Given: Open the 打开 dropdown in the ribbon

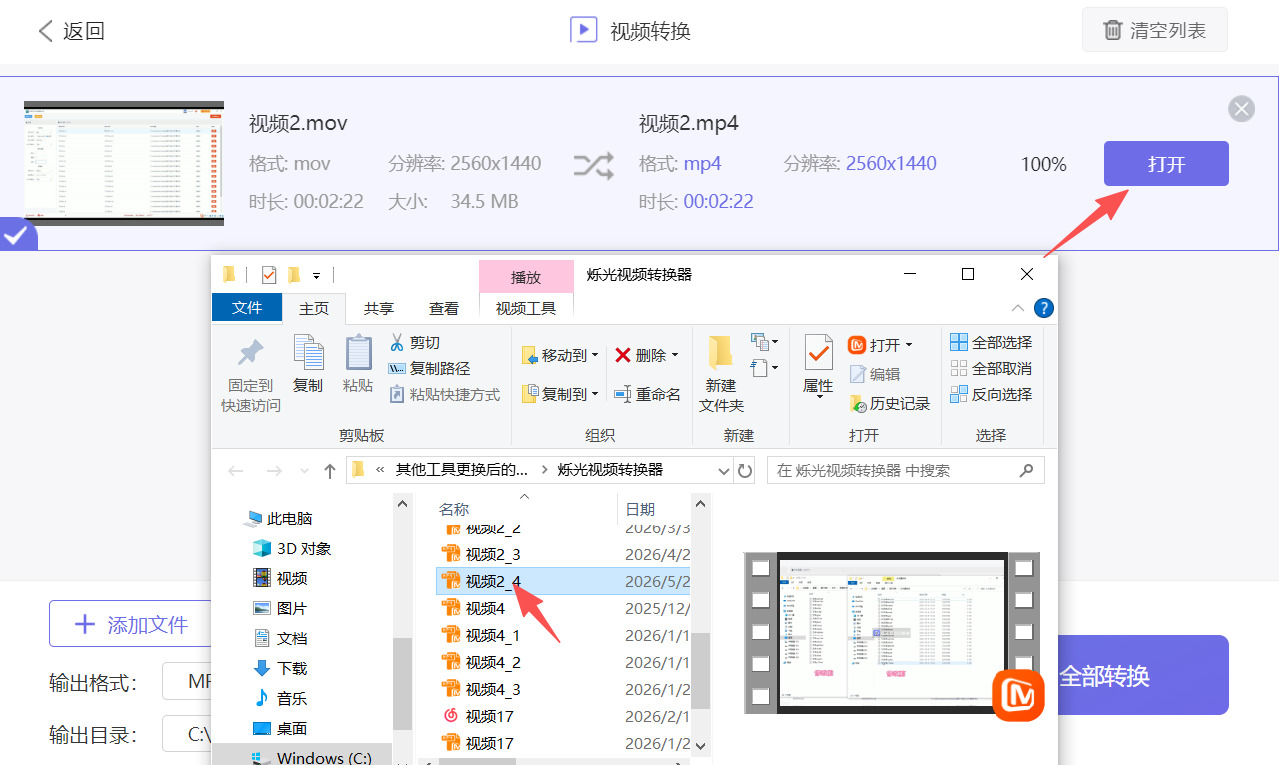Looking at the screenshot, I should (x=881, y=344).
